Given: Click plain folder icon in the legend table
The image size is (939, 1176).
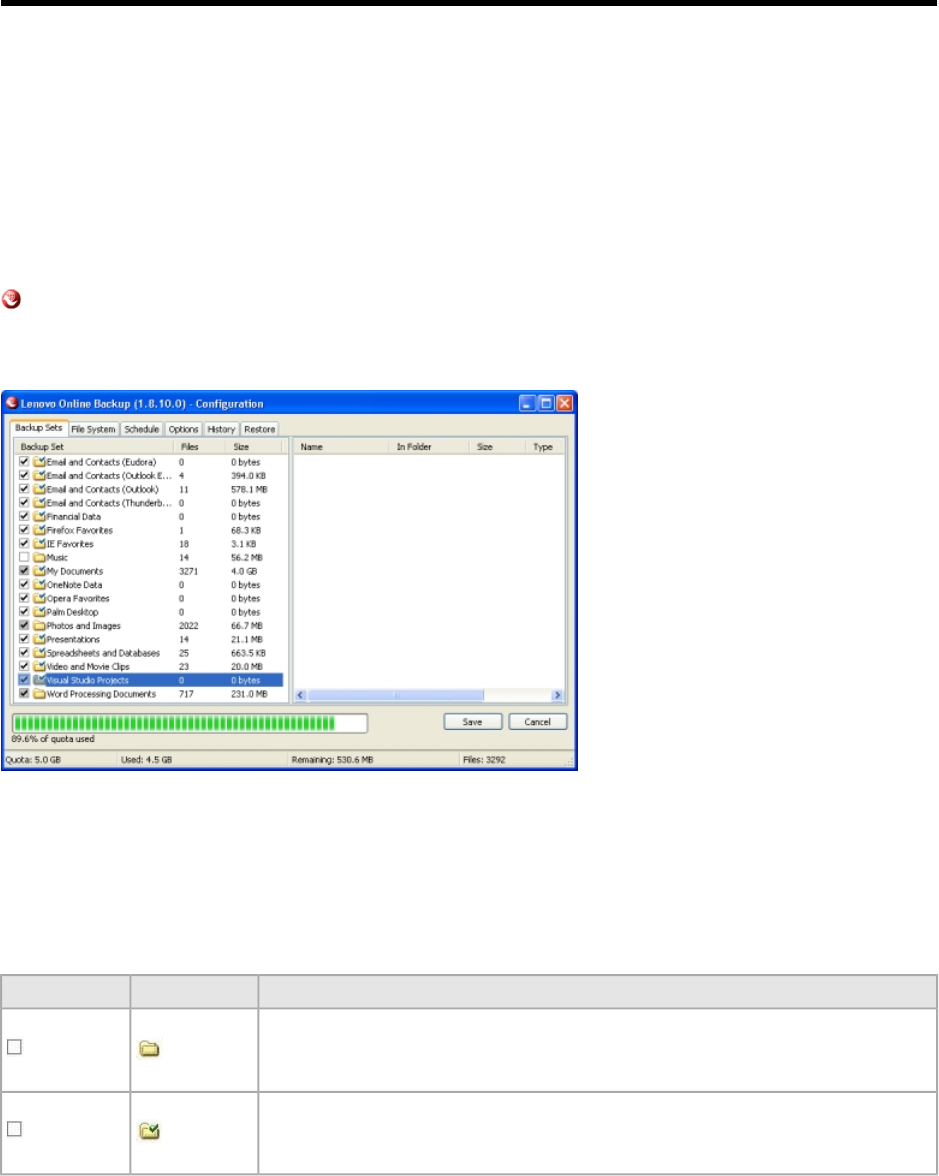Looking at the screenshot, I should click(149, 1048).
